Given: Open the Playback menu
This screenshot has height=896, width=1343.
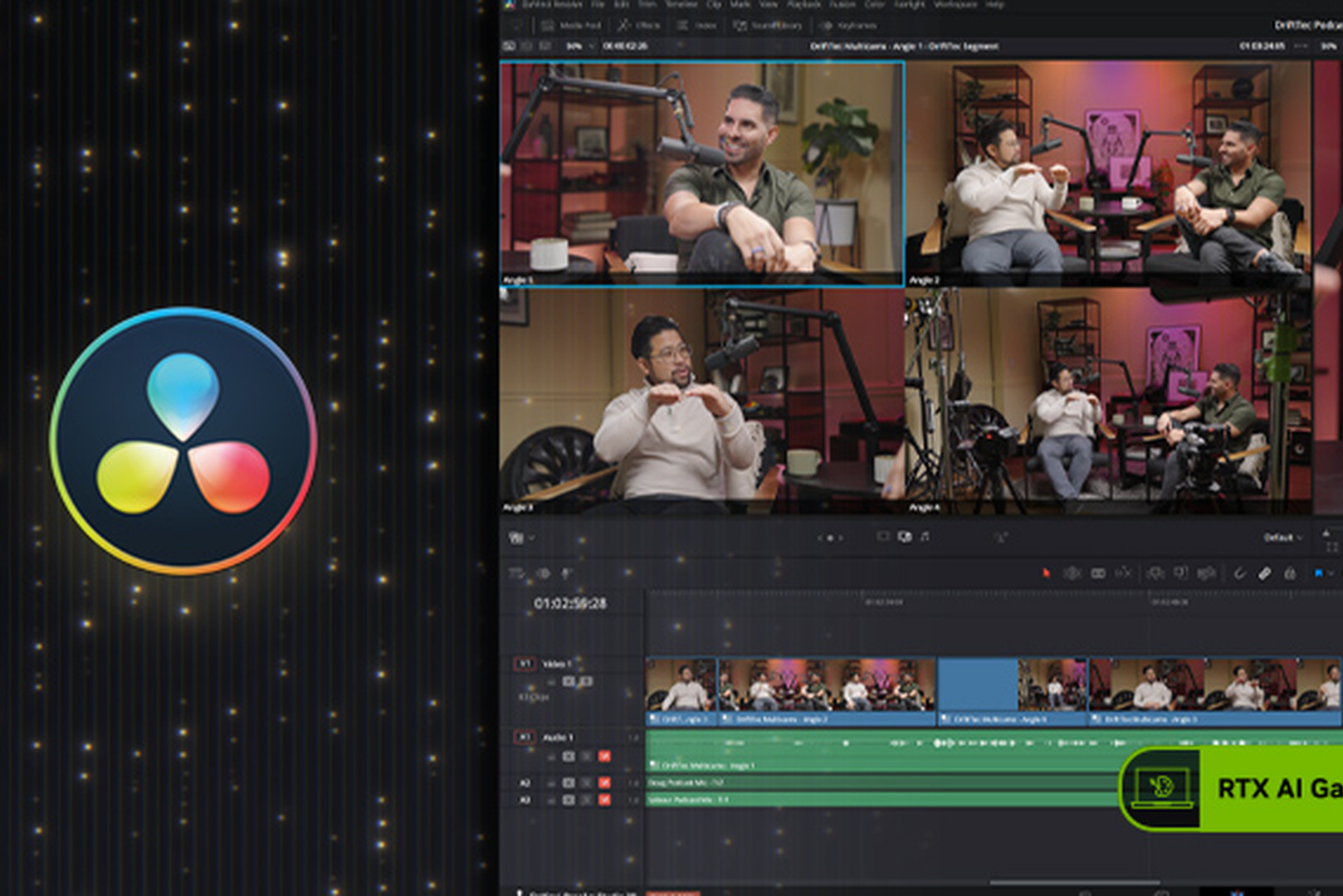Looking at the screenshot, I should pos(803,5).
